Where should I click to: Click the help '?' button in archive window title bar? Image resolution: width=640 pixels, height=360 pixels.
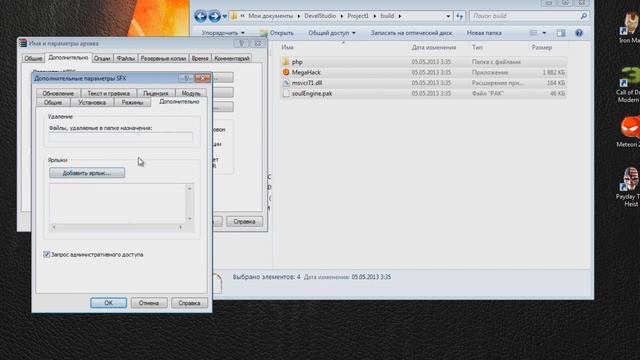click(241, 43)
